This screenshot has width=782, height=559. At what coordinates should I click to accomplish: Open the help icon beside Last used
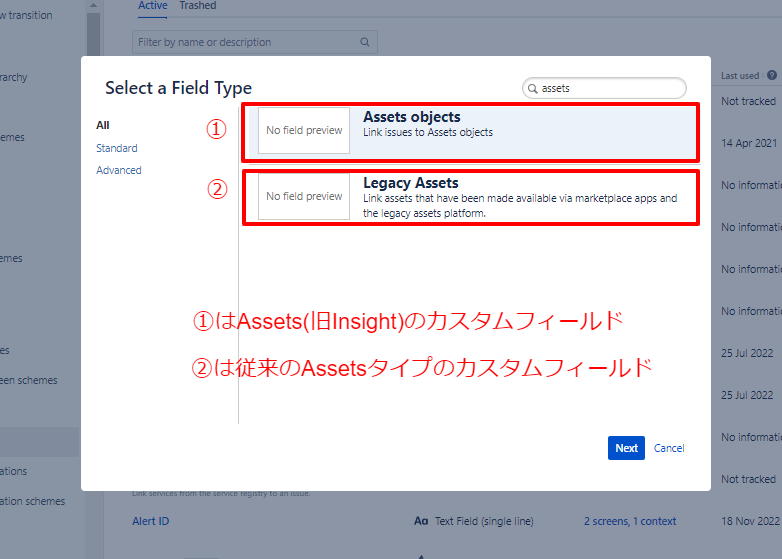(x=772, y=75)
